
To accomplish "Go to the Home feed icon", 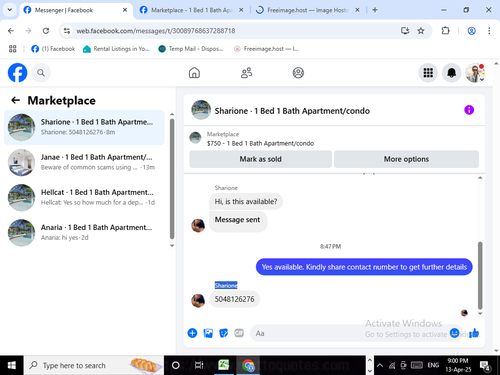I will pyautogui.click(x=194, y=73).
